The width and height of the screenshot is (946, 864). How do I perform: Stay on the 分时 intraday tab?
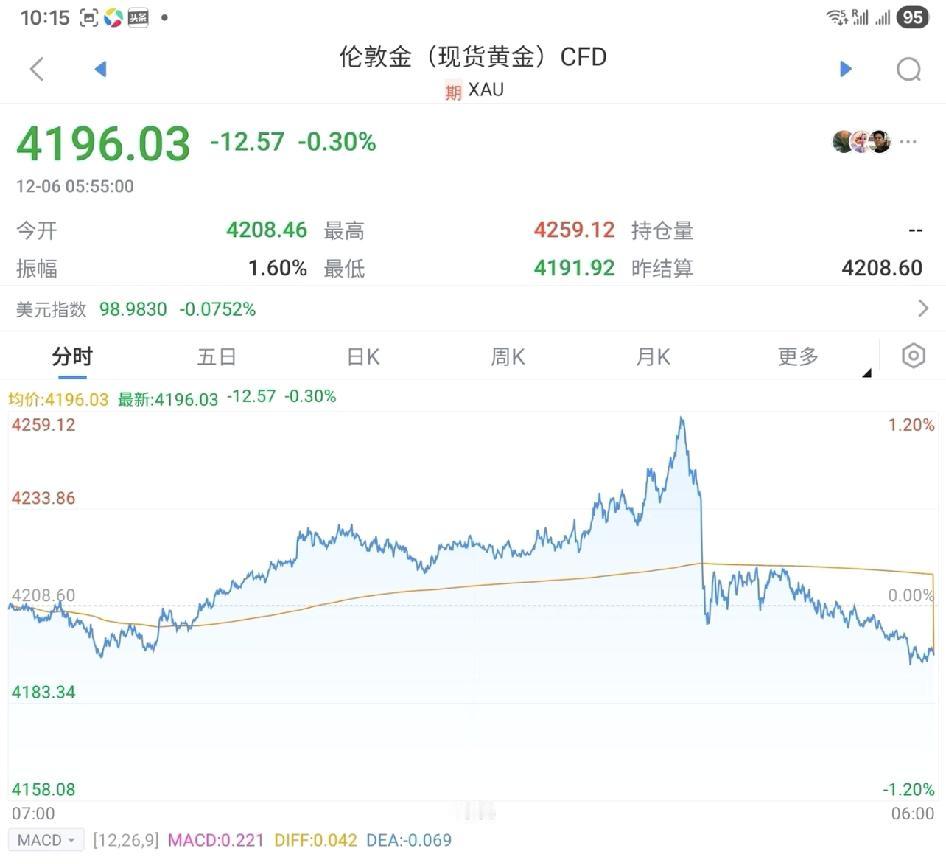pyautogui.click(x=72, y=356)
